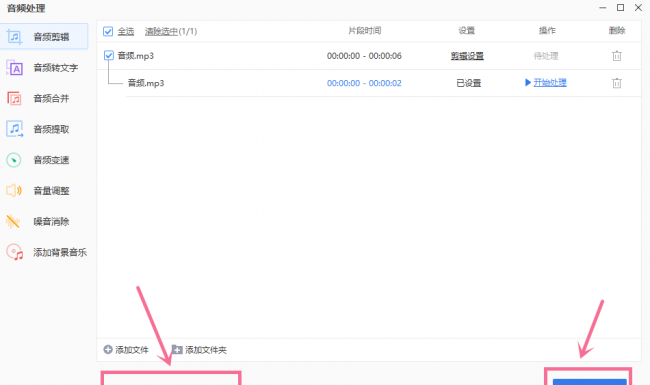Click the 已设置 status text
Screen dimensions: 650x385
pyautogui.click(x=468, y=83)
